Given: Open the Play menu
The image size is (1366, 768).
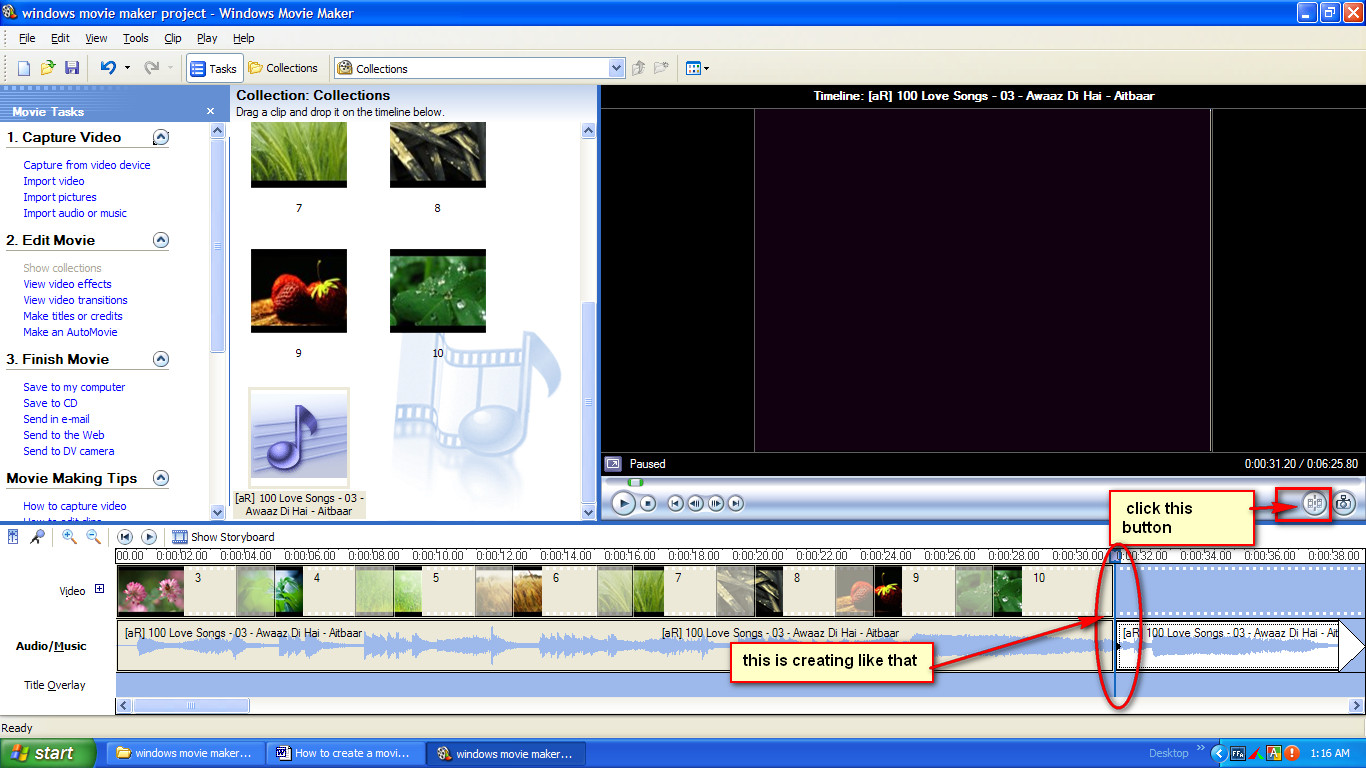Looking at the screenshot, I should pyautogui.click(x=207, y=38).
